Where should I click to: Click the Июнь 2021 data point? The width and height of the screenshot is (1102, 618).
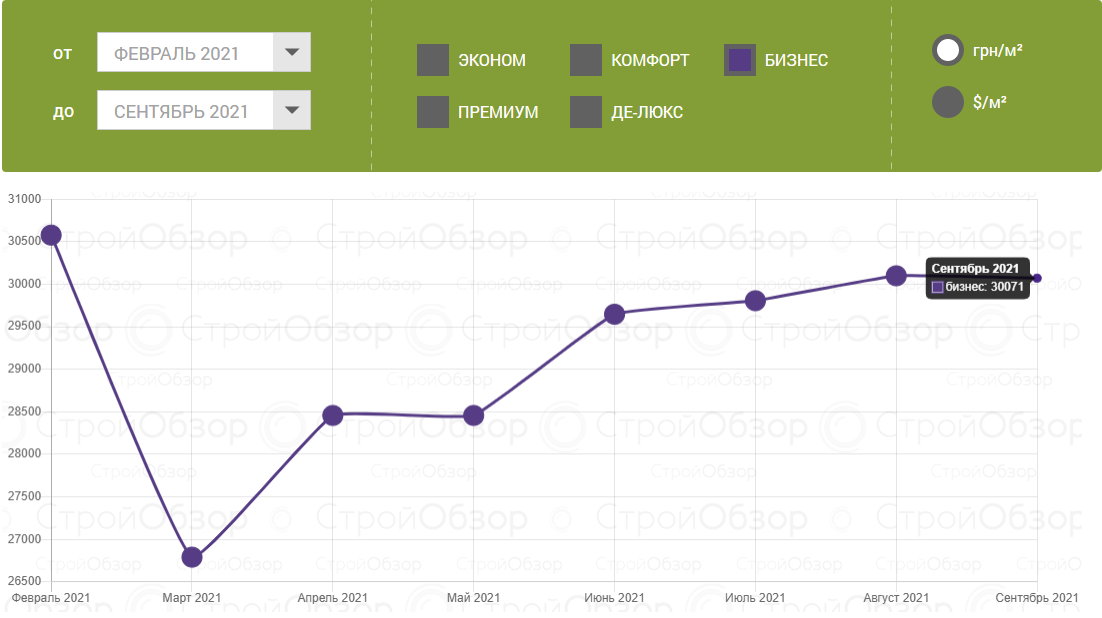(615, 314)
